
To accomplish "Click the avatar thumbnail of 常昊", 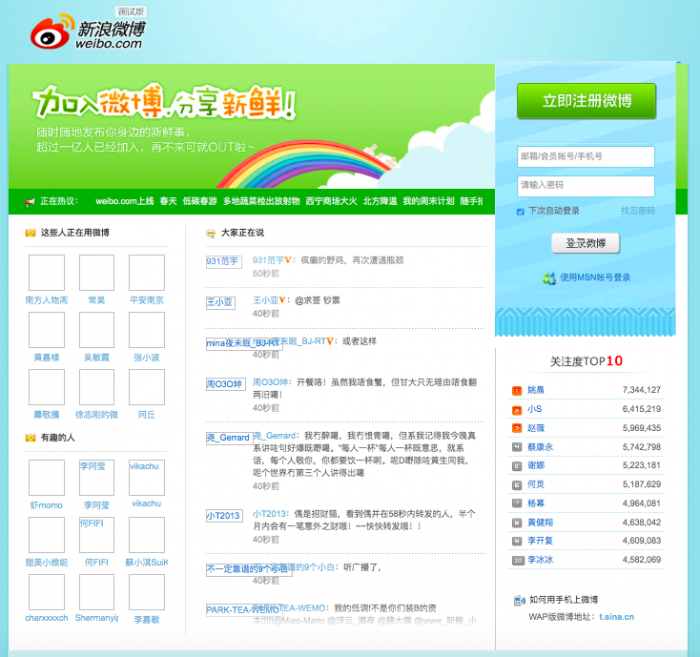I will [96, 273].
